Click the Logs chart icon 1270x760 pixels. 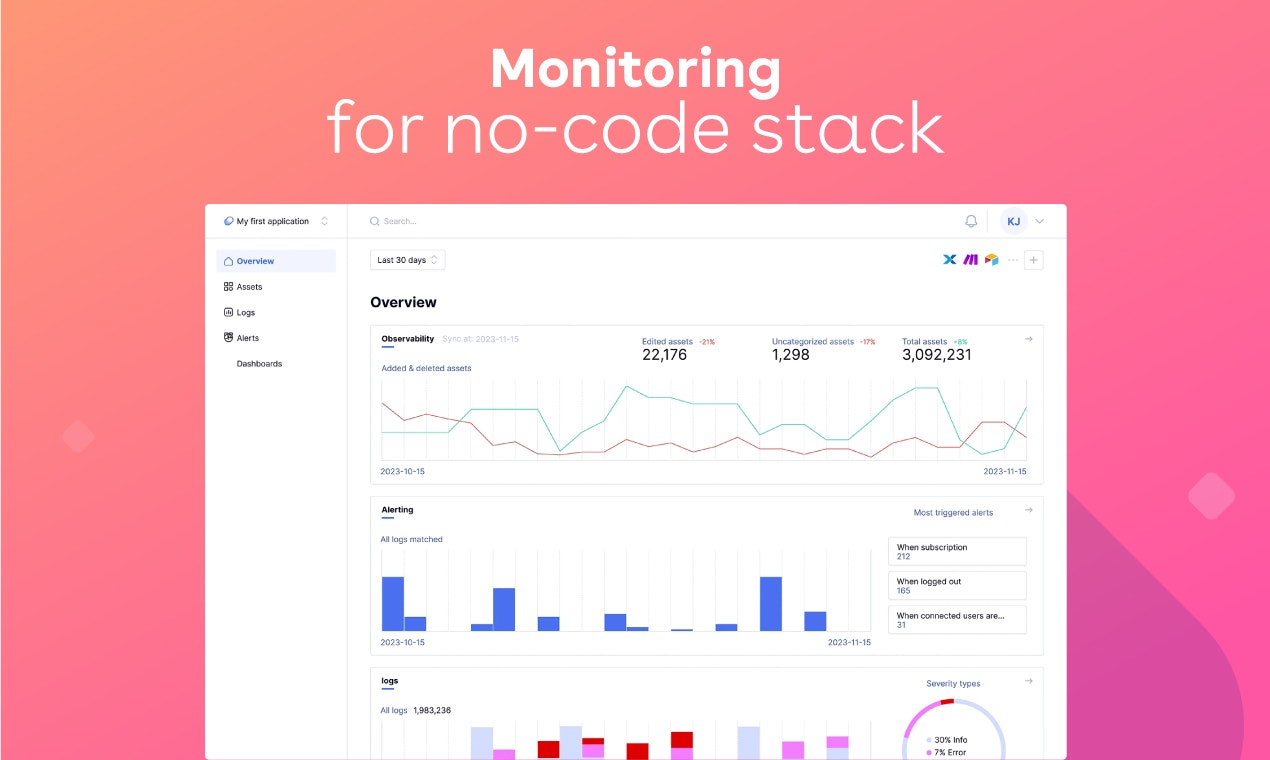click(x=228, y=312)
